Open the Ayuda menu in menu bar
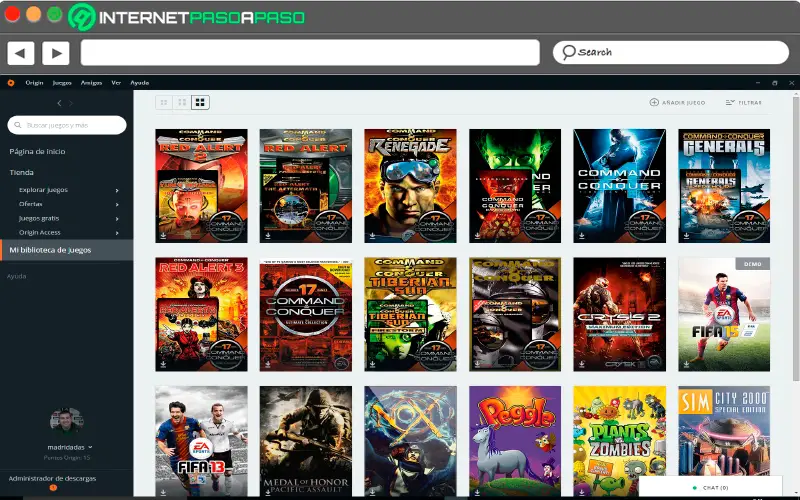 click(x=139, y=83)
